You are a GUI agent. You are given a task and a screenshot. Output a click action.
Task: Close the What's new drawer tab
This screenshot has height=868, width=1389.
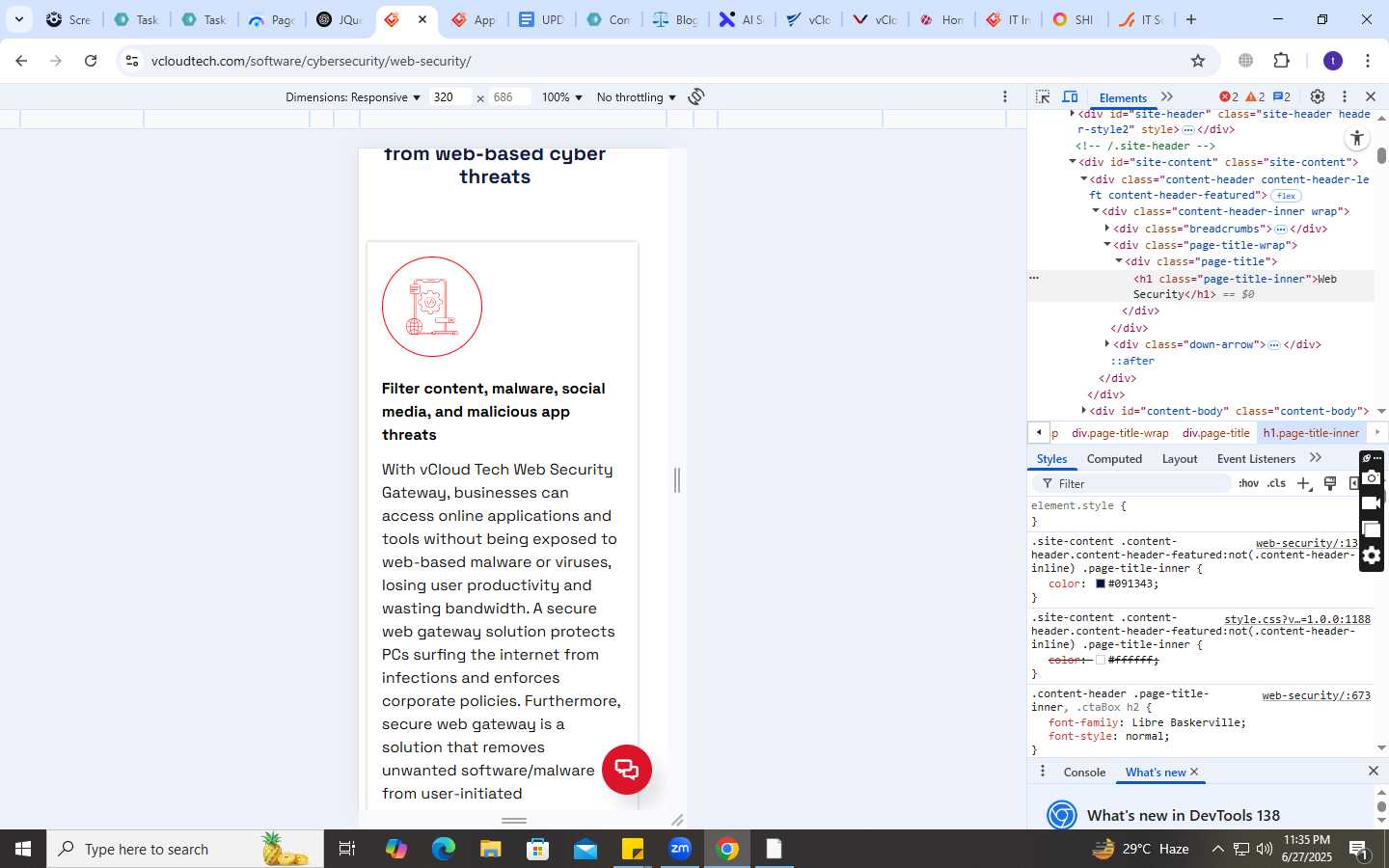[x=1194, y=772]
